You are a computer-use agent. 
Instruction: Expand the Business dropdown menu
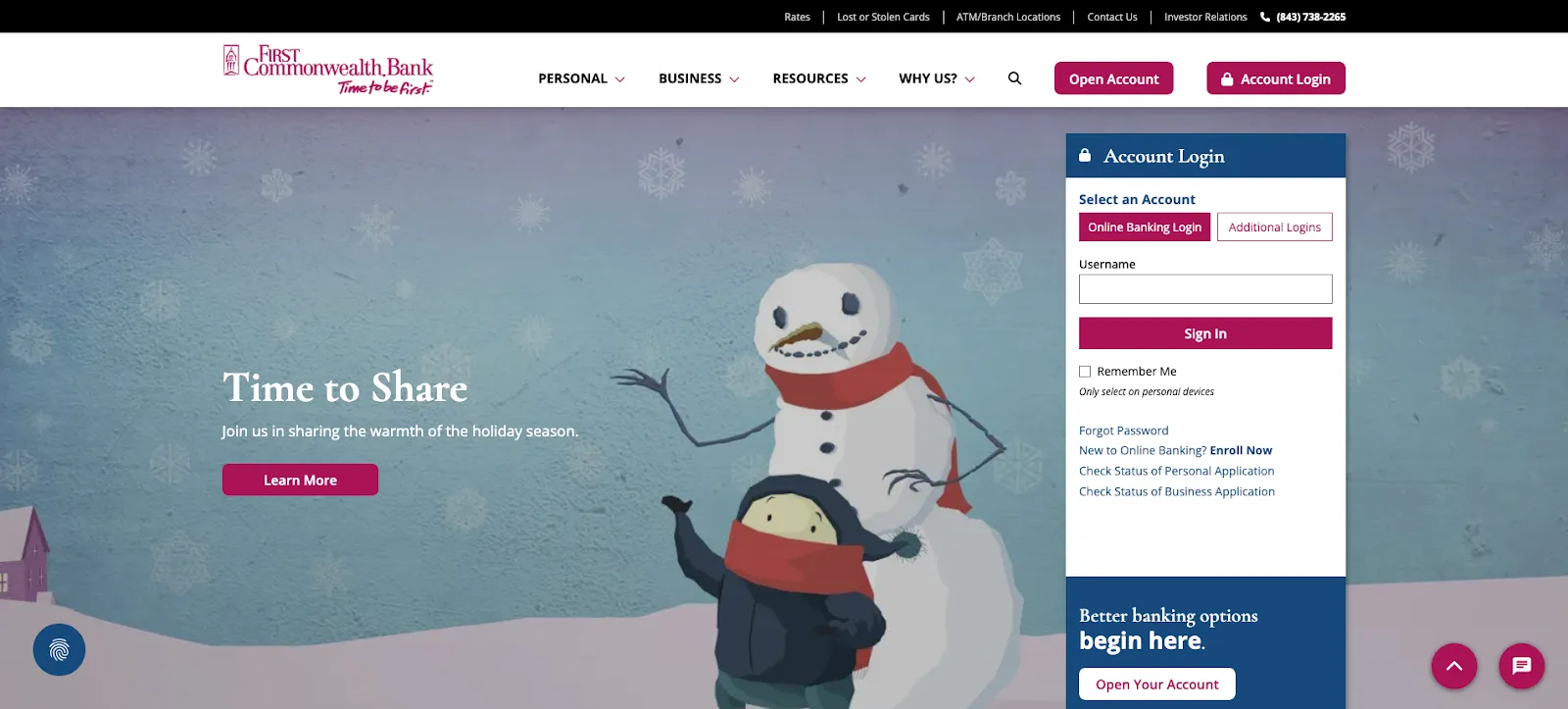point(699,78)
